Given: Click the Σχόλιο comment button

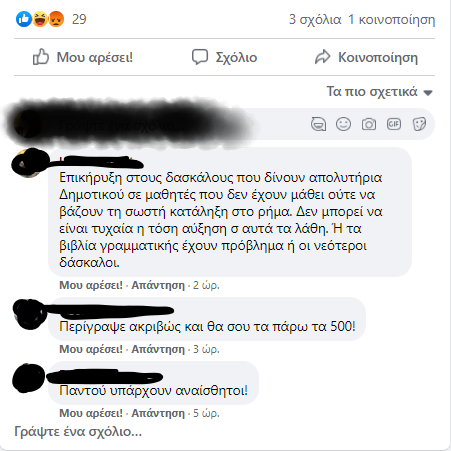Looking at the screenshot, I should (x=224, y=57).
